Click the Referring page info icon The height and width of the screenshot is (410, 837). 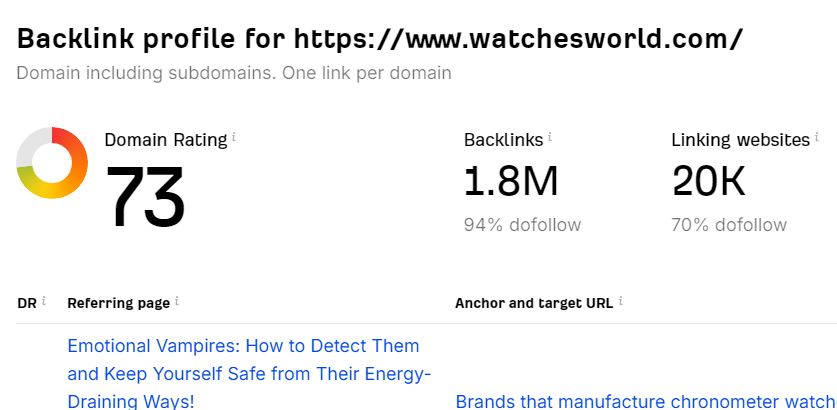(x=177, y=301)
